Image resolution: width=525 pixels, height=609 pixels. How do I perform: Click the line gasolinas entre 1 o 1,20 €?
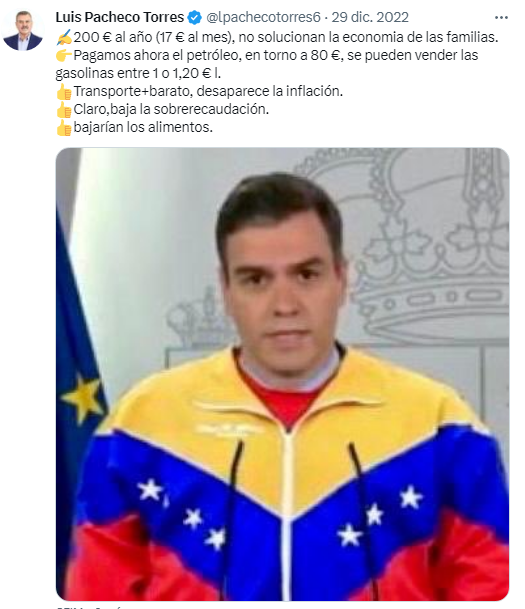pos(138,73)
